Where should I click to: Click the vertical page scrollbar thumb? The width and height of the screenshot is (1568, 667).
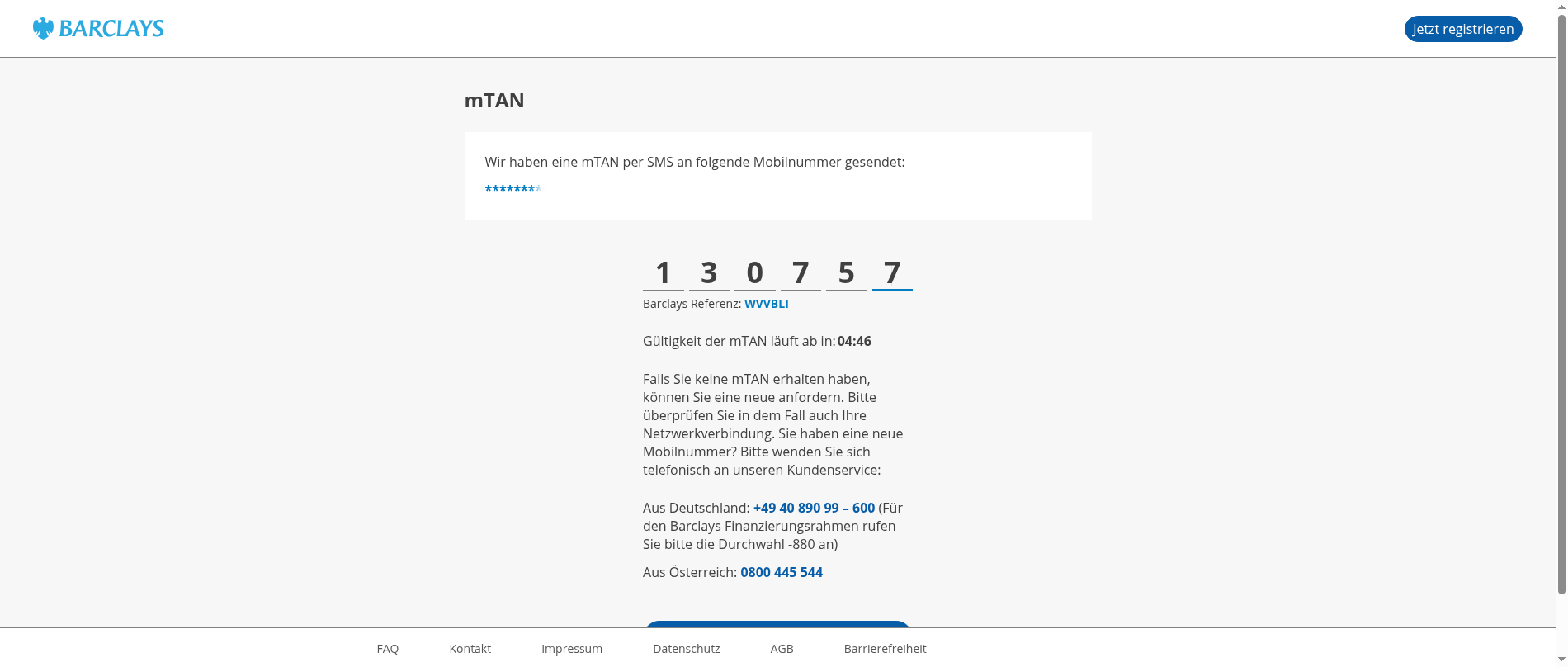click(1561, 305)
